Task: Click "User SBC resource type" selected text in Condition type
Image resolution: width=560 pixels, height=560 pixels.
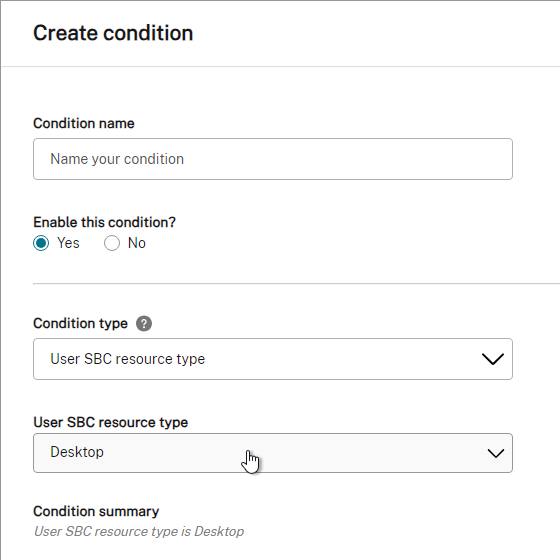Action: (x=128, y=359)
